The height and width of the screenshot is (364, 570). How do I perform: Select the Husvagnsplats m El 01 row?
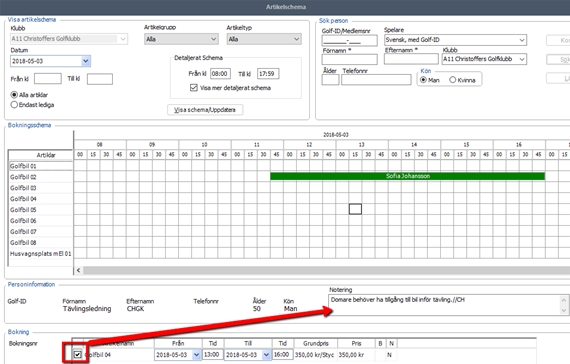(41, 253)
